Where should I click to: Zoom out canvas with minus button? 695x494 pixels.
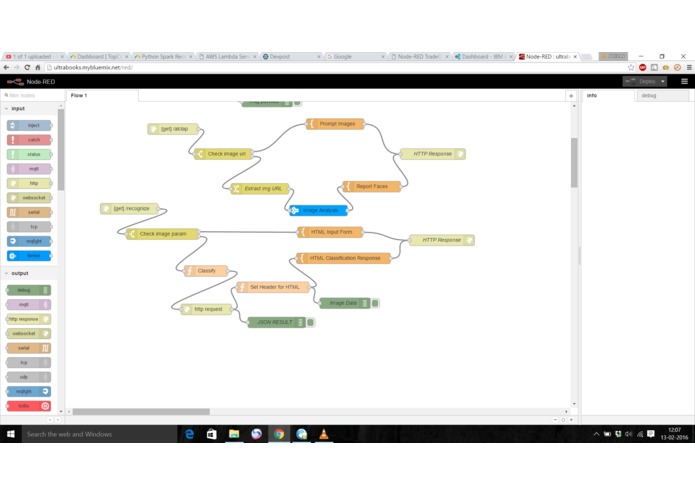tap(555, 420)
